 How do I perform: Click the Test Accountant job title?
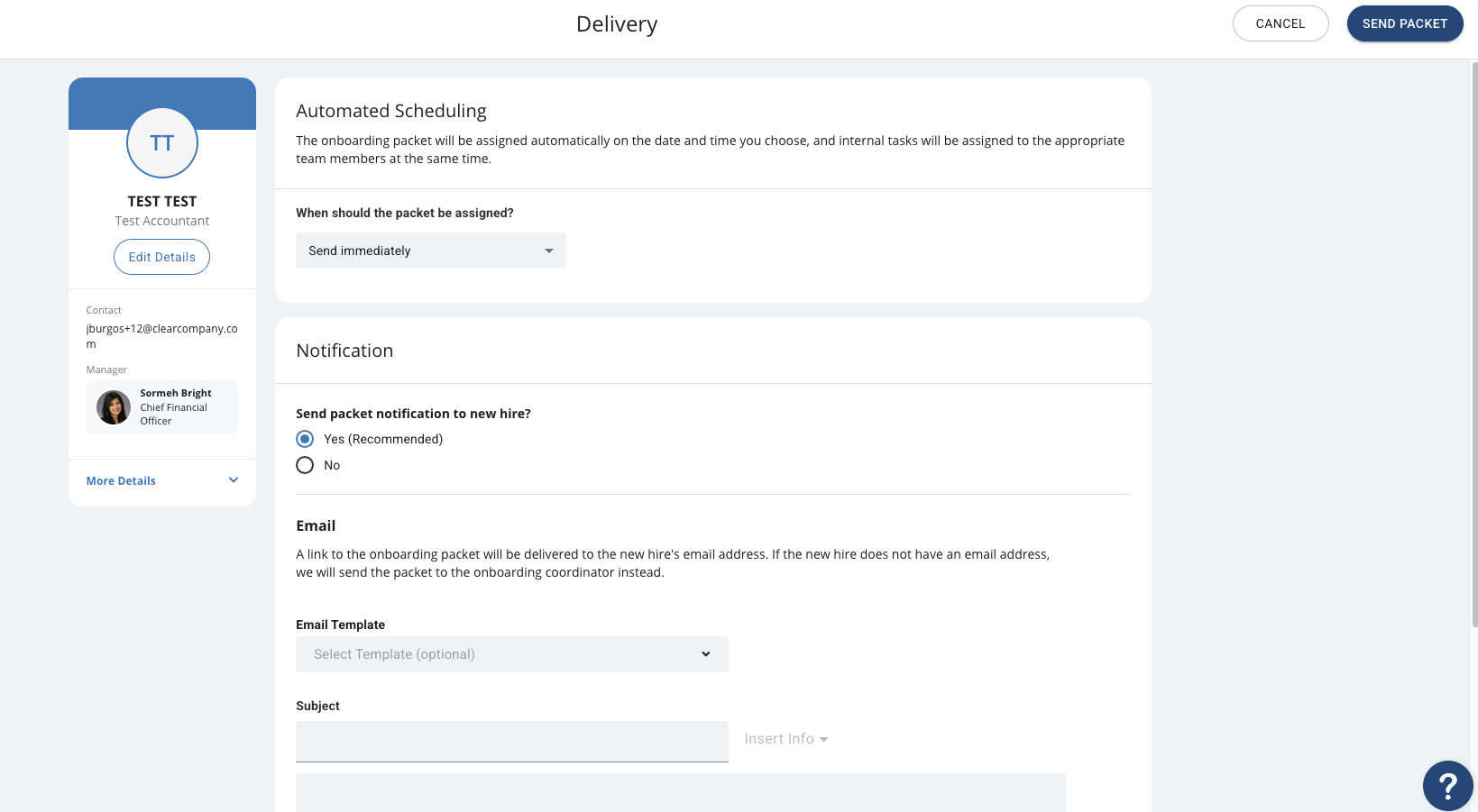[162, 221]
